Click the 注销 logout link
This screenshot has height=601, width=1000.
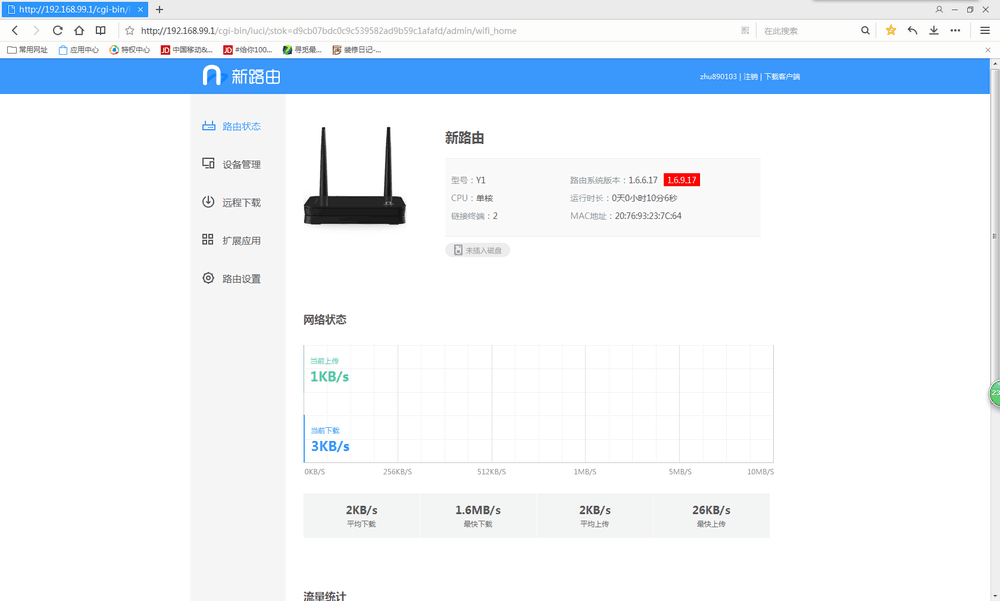pyautogui.click(x=751, y=77)
